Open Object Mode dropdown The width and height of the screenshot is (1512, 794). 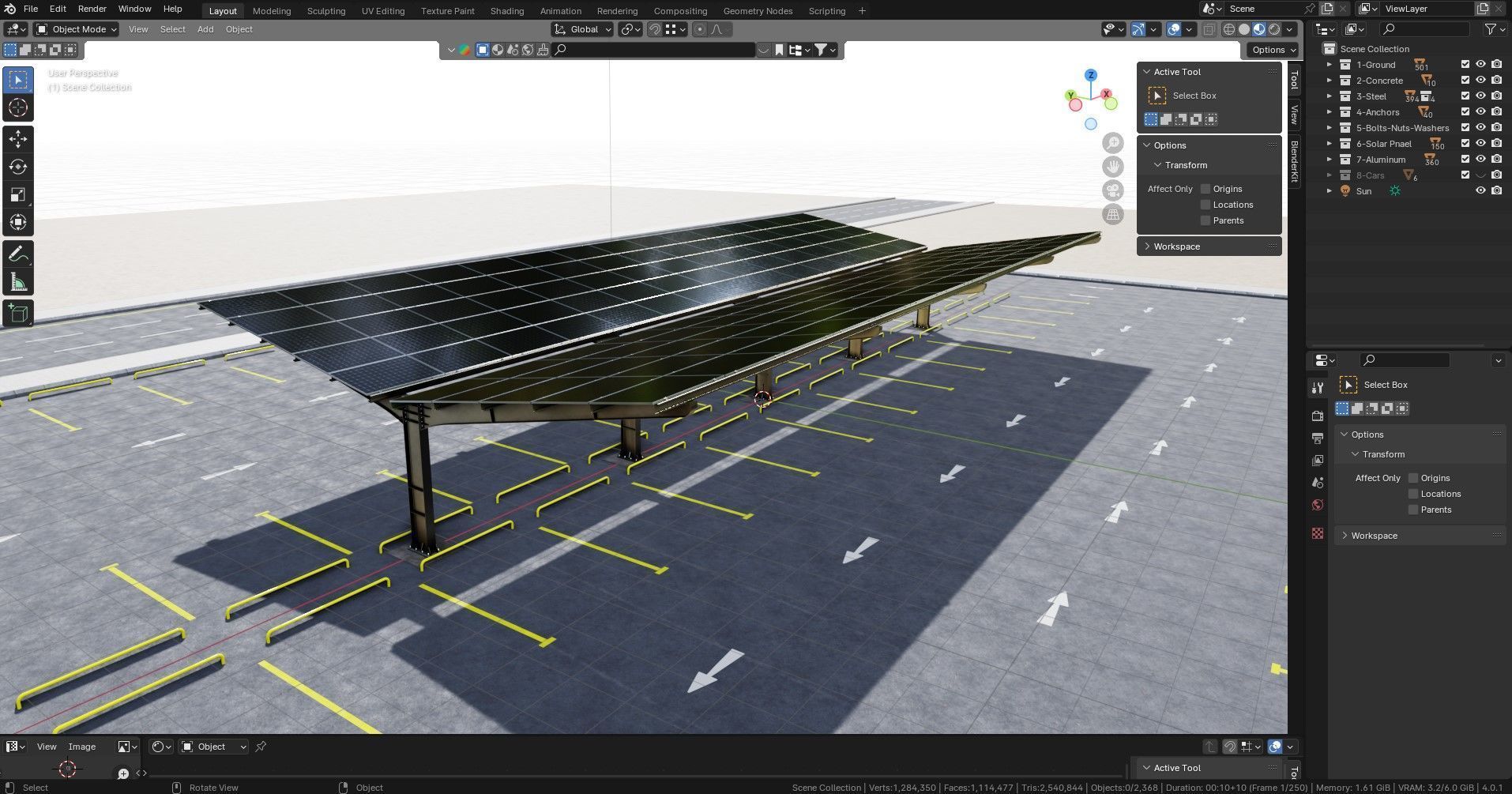point(77,29)
